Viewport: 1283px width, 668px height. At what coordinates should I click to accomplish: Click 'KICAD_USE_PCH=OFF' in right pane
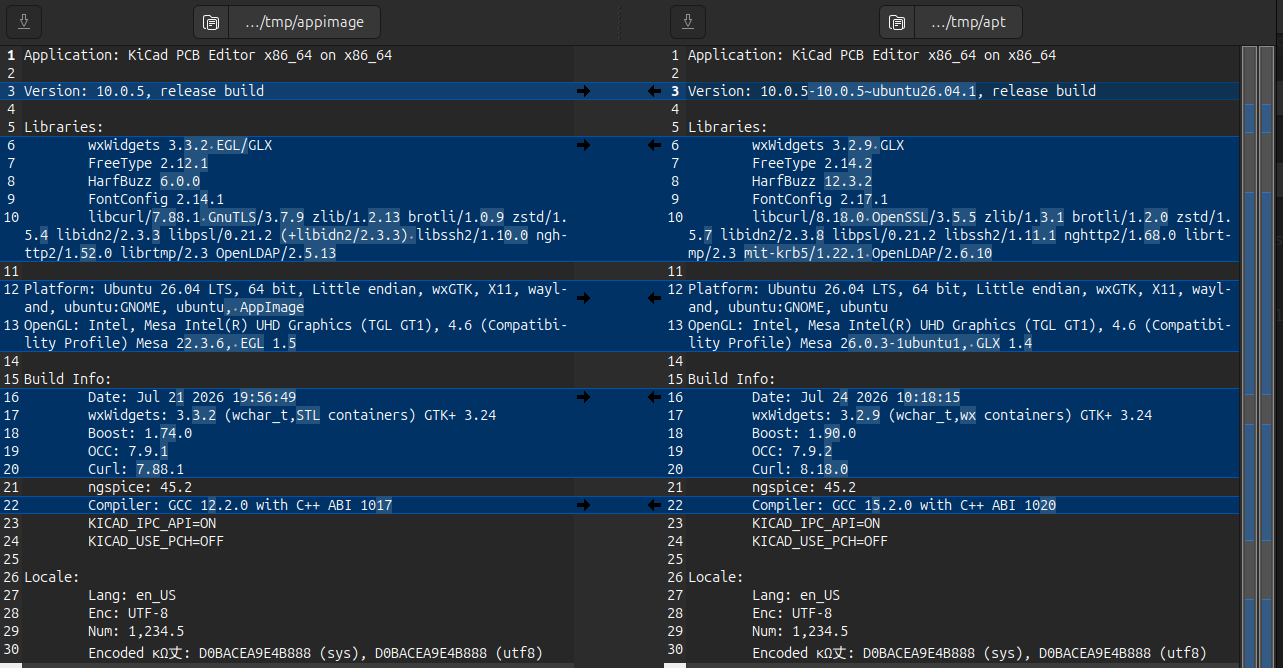point(820,541)
